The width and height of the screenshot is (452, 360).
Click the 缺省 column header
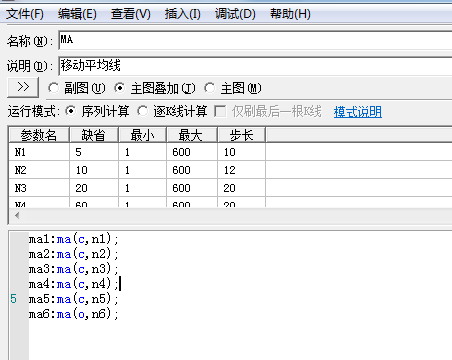(x=94, y=135)
